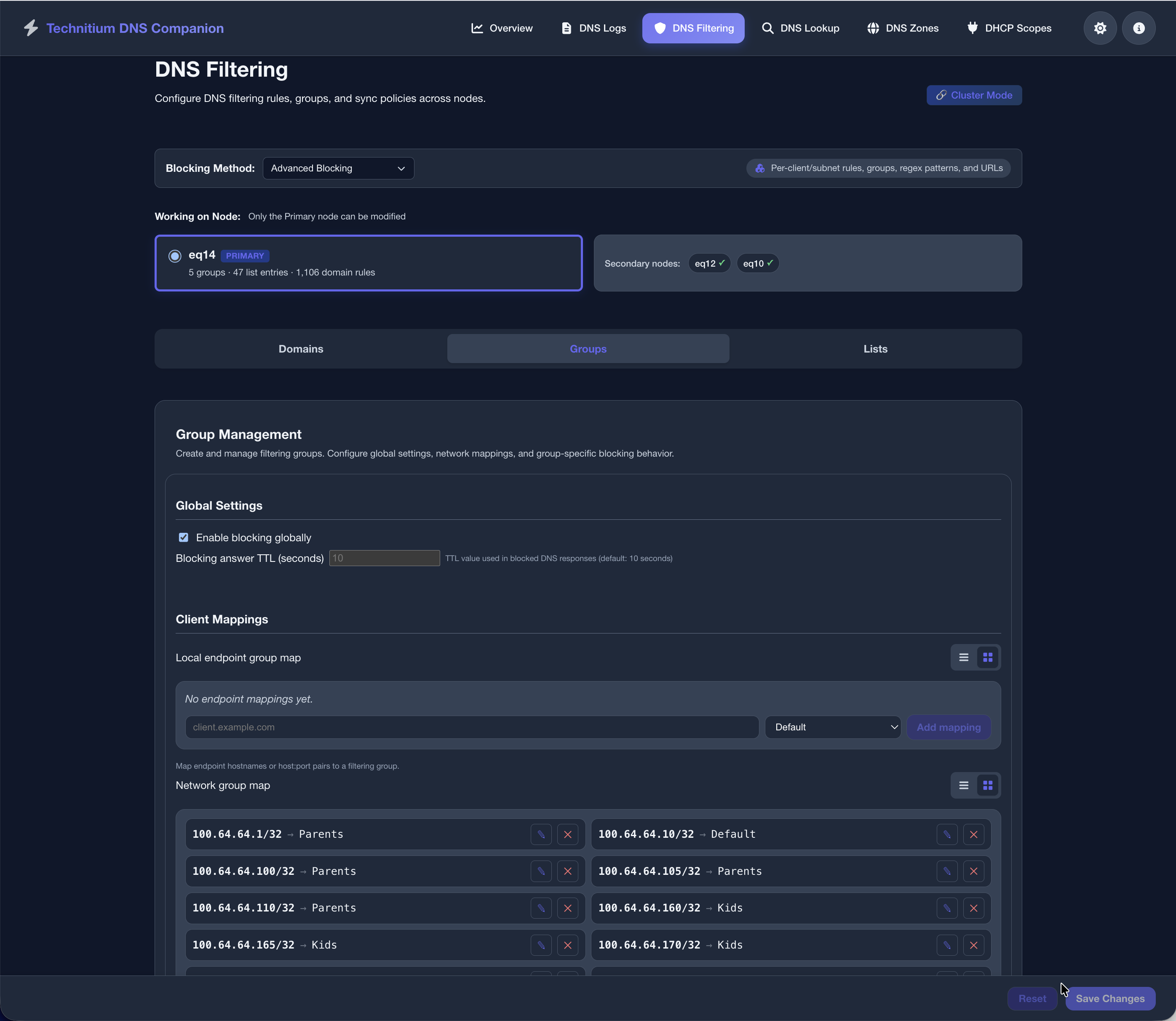Open the info panel icon
This screenshot has width=1176, height=1021.
(x=1139, y=28)
